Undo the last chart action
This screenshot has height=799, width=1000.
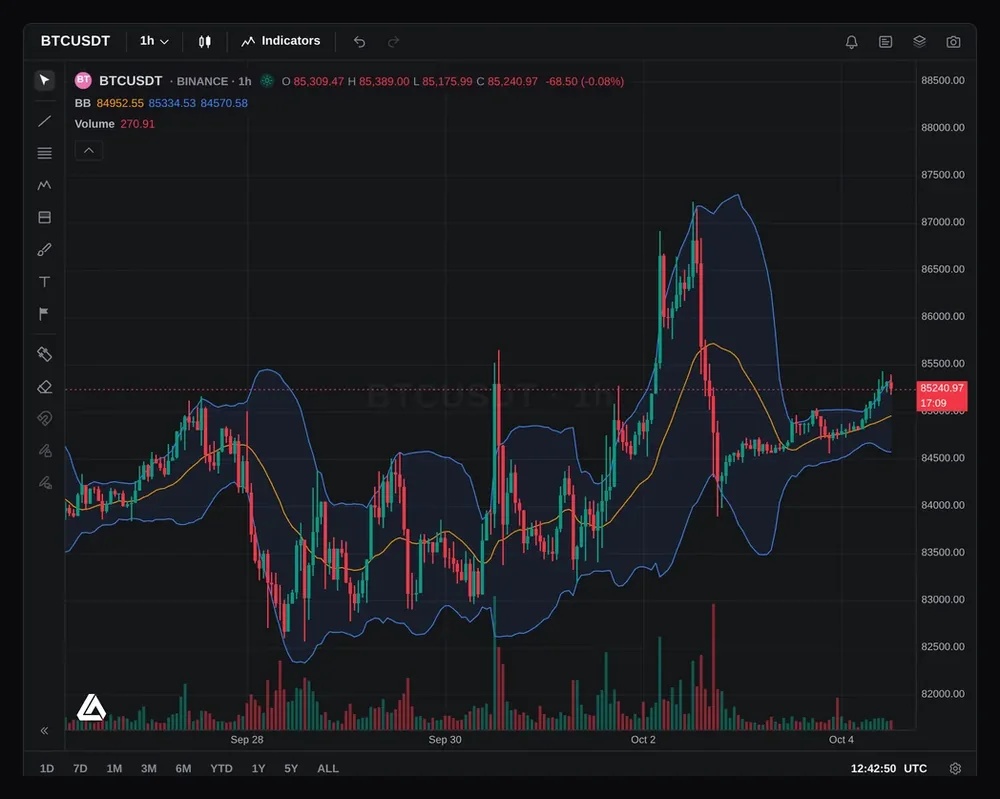(x=360, y=41)
